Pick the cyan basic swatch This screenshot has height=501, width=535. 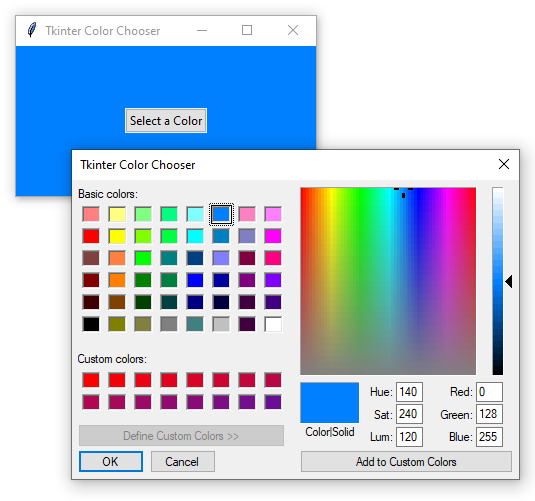point(195,236)
